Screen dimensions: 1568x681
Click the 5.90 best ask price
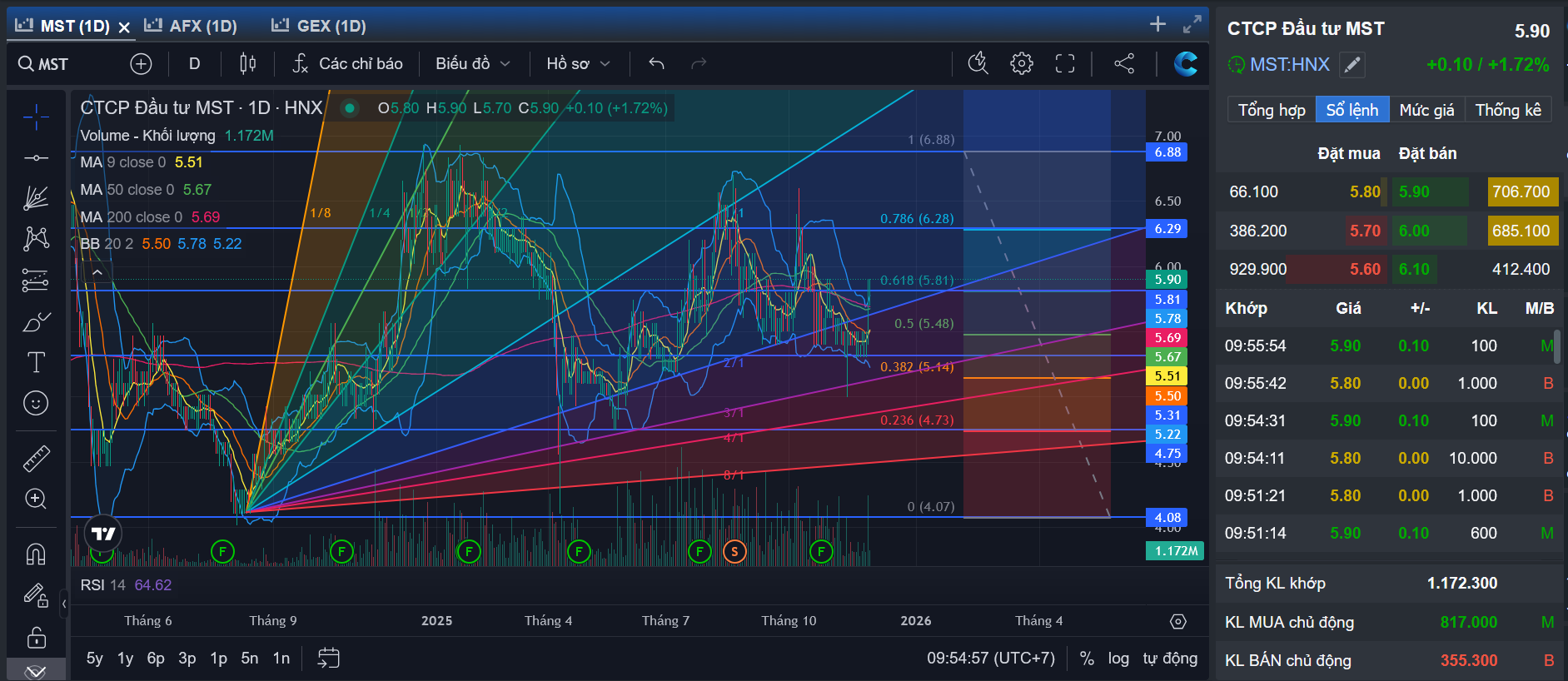(x=1414, y=191)
